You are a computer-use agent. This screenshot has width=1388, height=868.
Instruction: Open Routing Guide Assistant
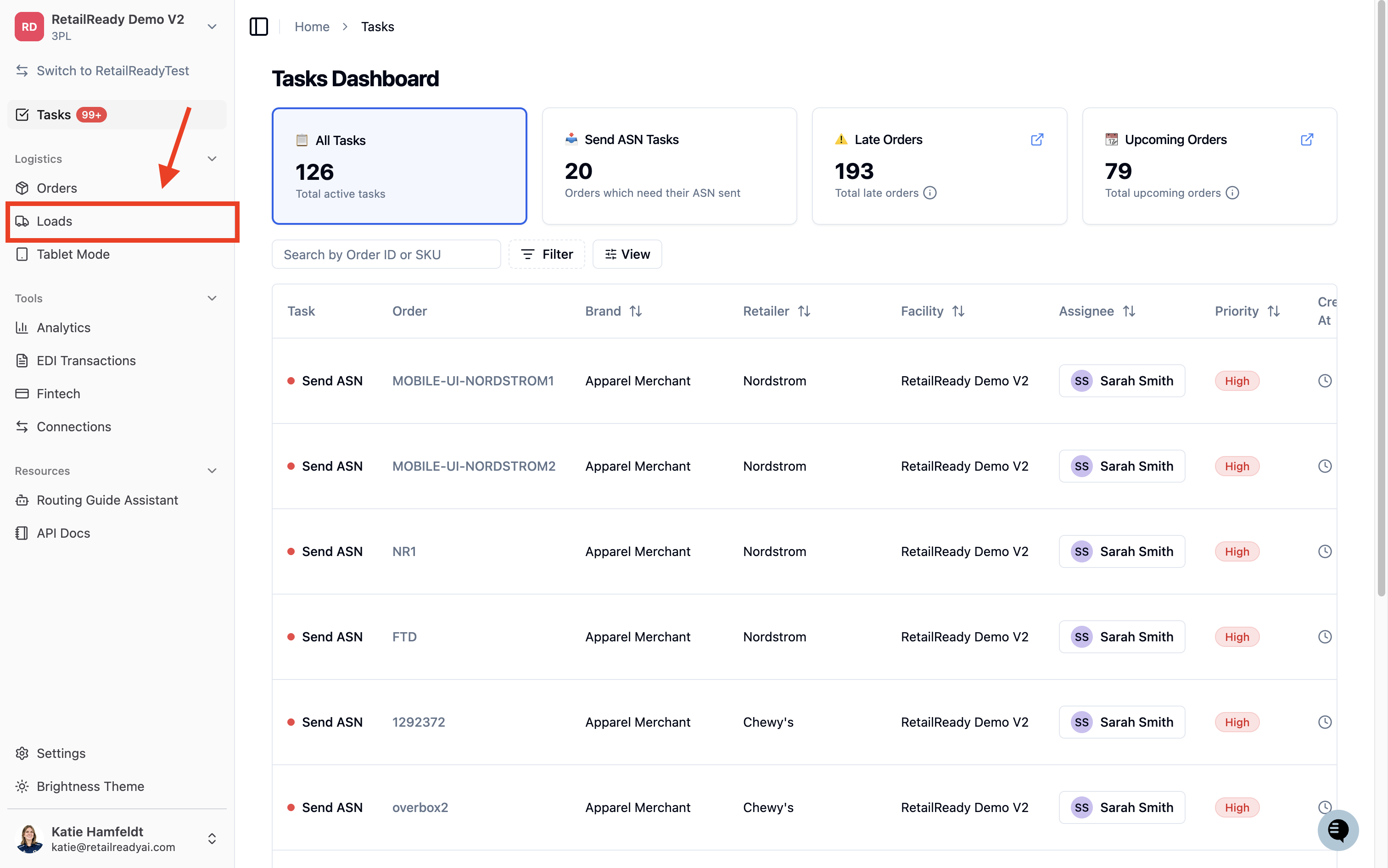pyautogui.click(x=117, y=500)
